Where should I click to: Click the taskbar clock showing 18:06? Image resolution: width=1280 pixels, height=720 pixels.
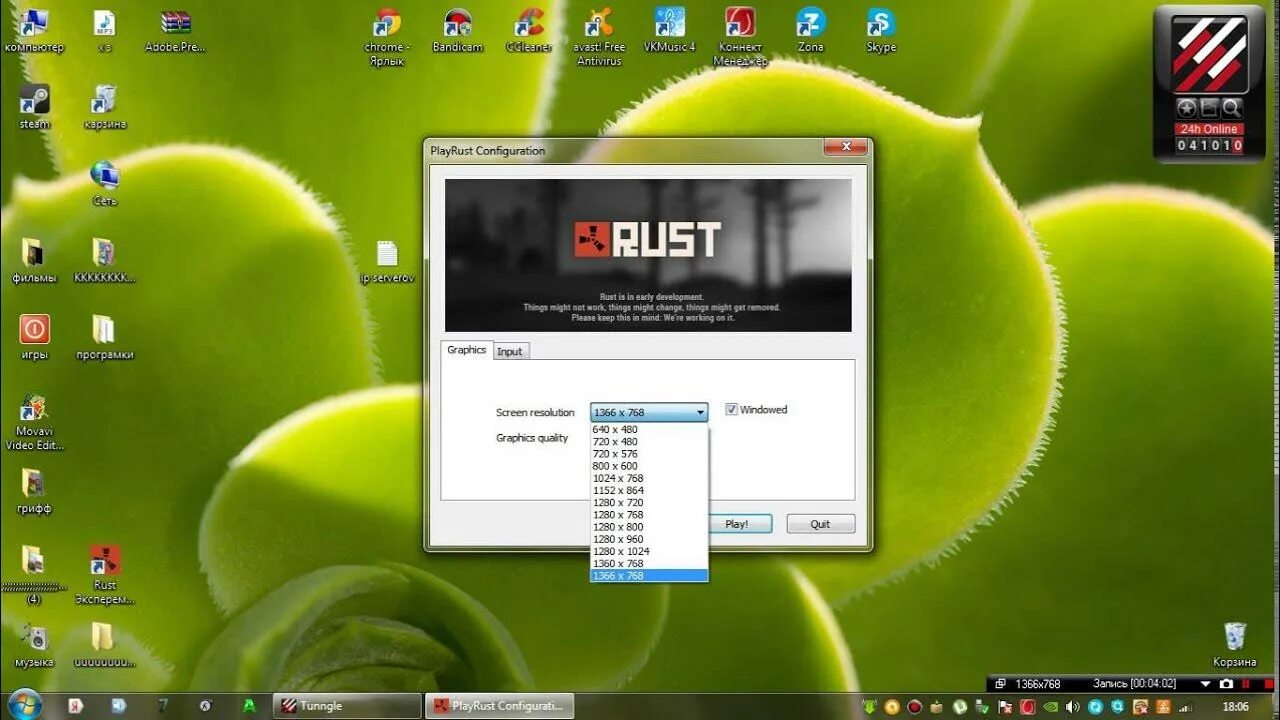[x=1236, y=707]
